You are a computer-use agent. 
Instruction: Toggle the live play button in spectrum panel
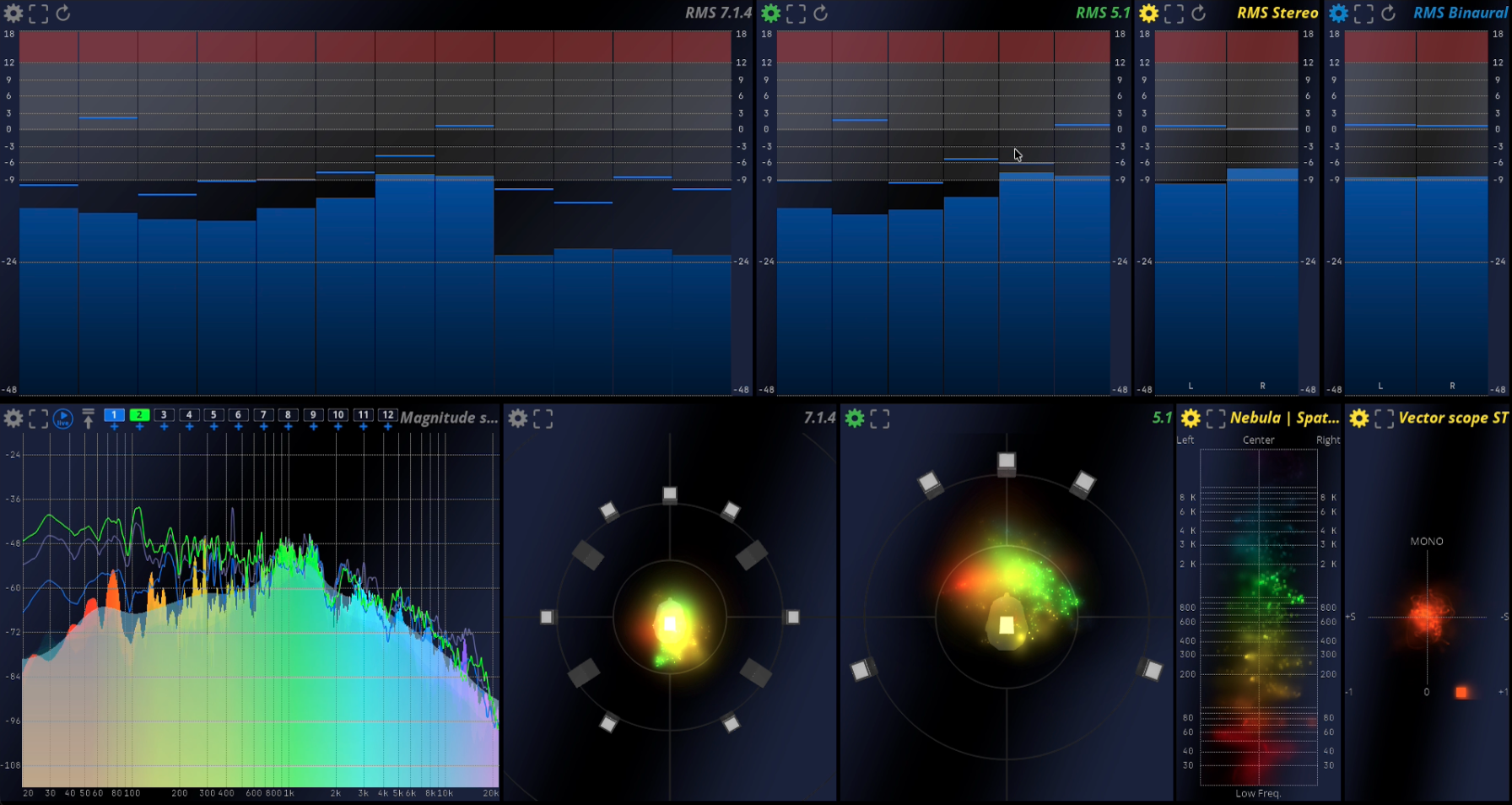click(63, 419)
